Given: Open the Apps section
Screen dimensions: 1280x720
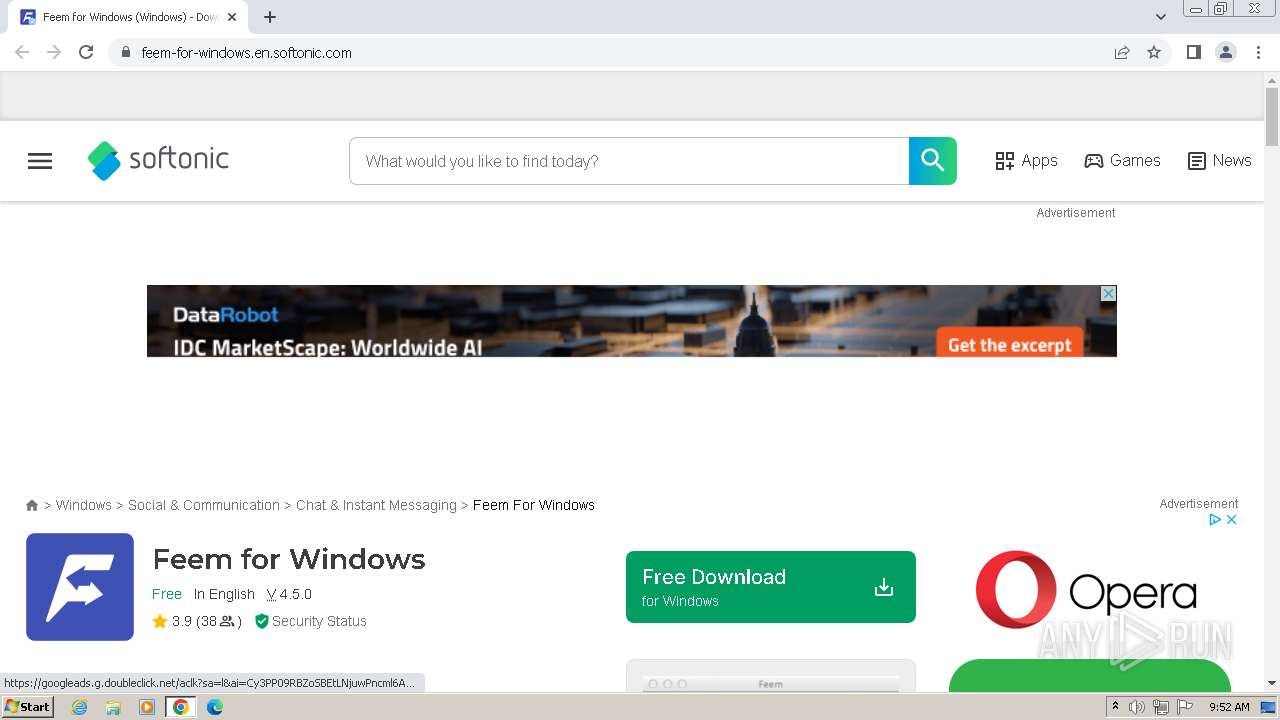Looking at the screenshot, I should point(1026,161).
